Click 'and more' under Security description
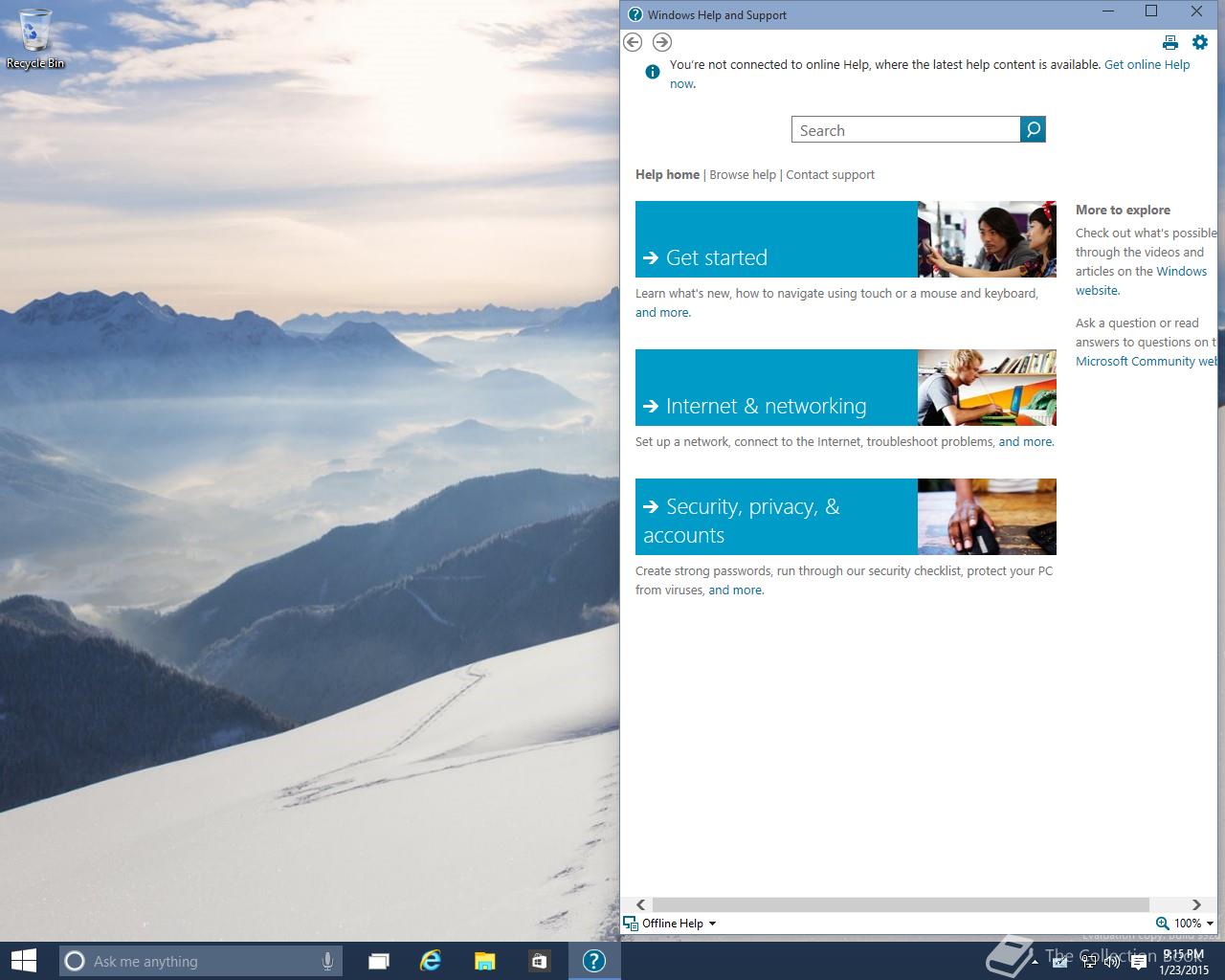This screenshot has width=1225, height=980. tap(735, 590)
